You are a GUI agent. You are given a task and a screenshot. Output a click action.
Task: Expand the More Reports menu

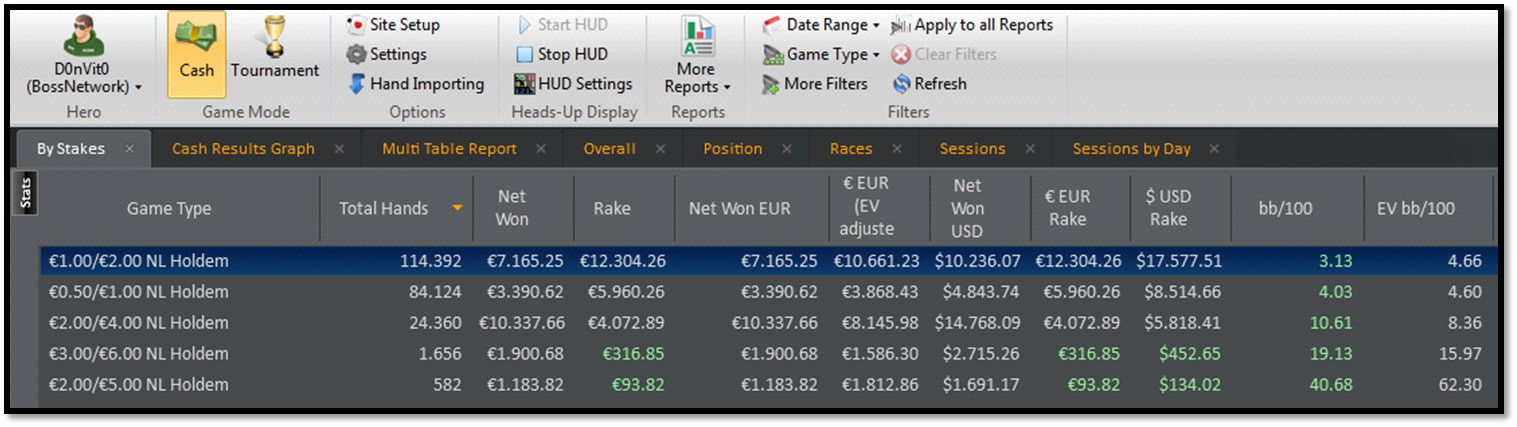[x=697, y=60]
